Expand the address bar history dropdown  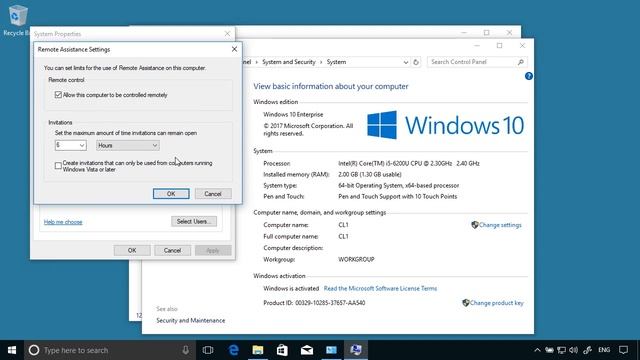[x=405, y=62]
